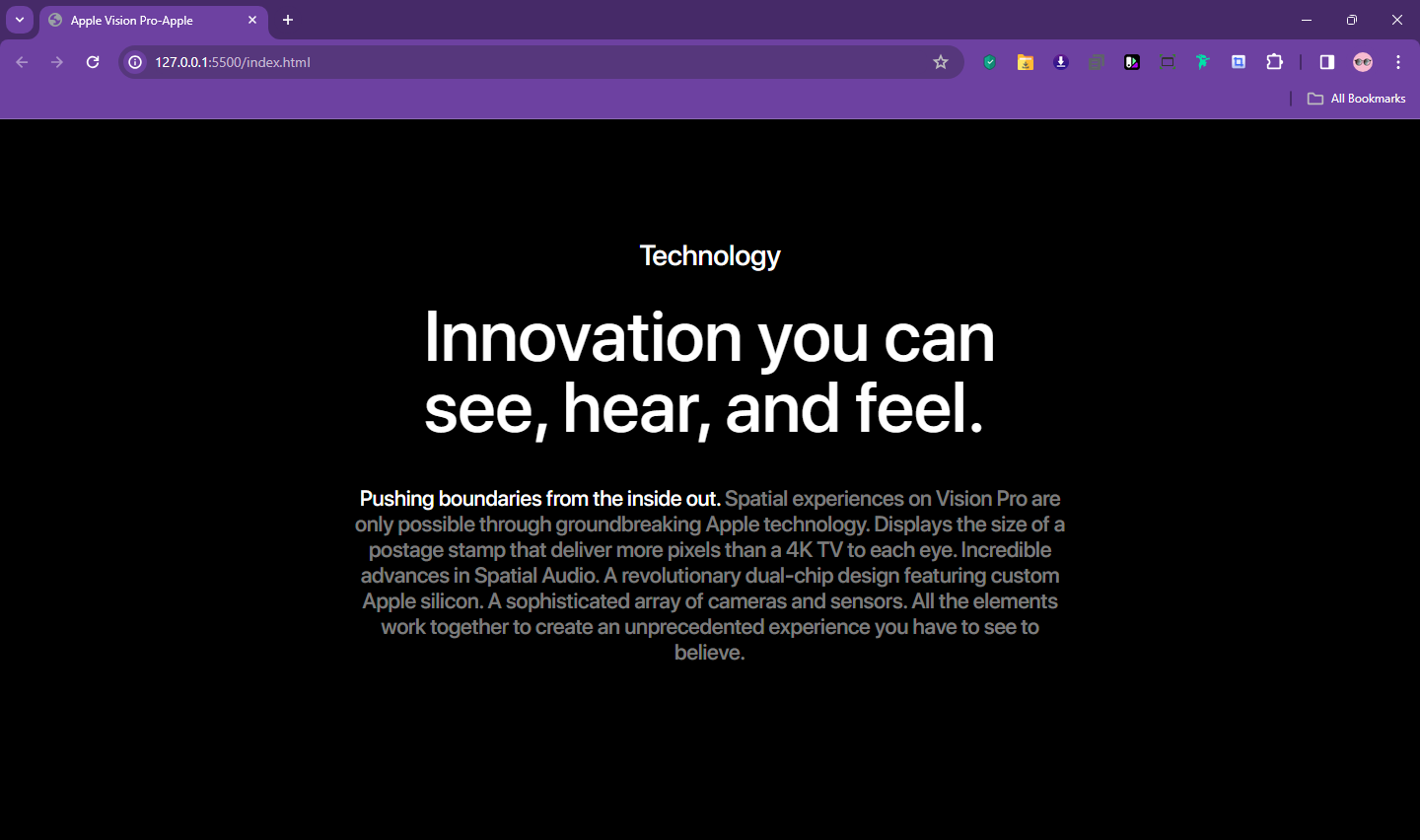This screenshot has height=840, width=1420.
Task: Click the 'see, hear, and feel.' headline line
Action: pyautogui.click(x=704, y=408)
